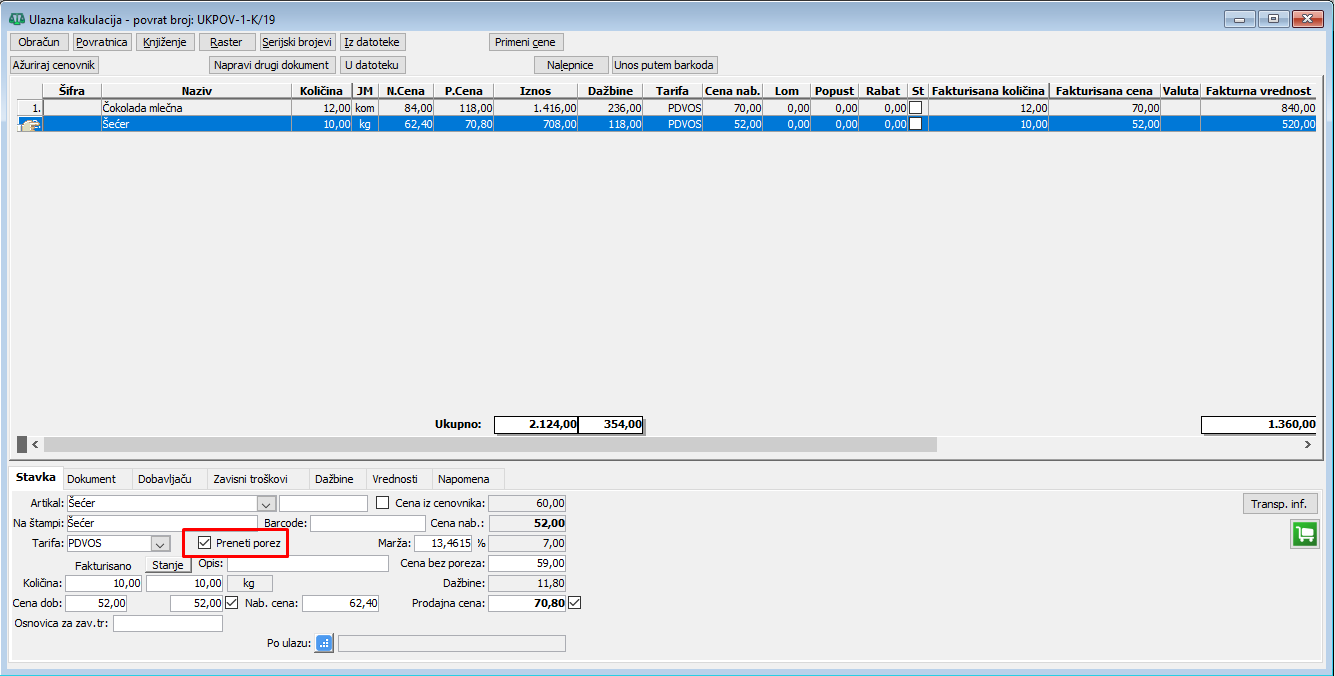
Task: Click the green shopping cart icon
Action: [1303, 534]
